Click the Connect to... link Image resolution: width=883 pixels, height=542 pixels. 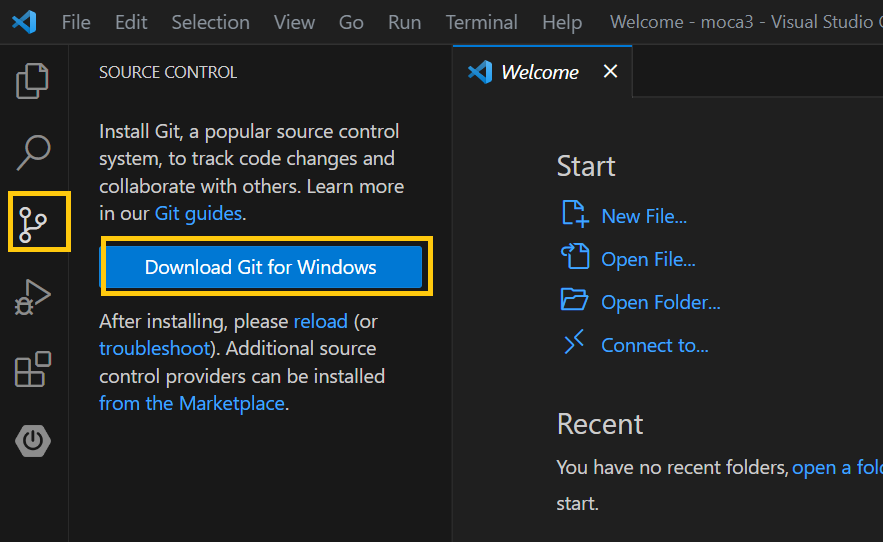655,345
